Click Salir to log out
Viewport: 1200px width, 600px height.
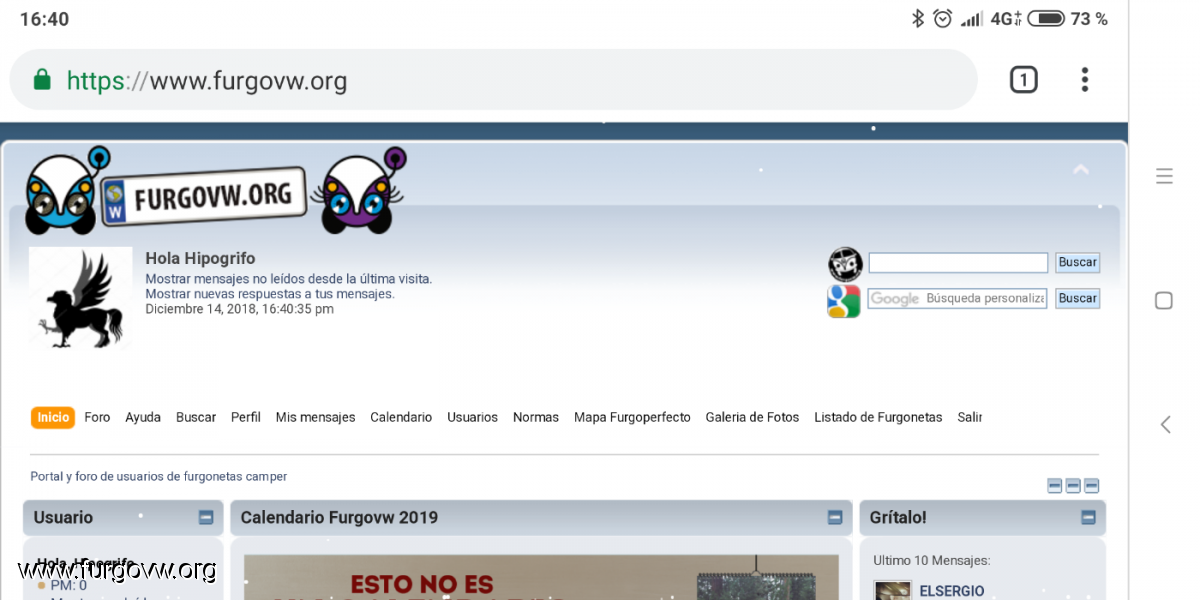pos(969,417)
